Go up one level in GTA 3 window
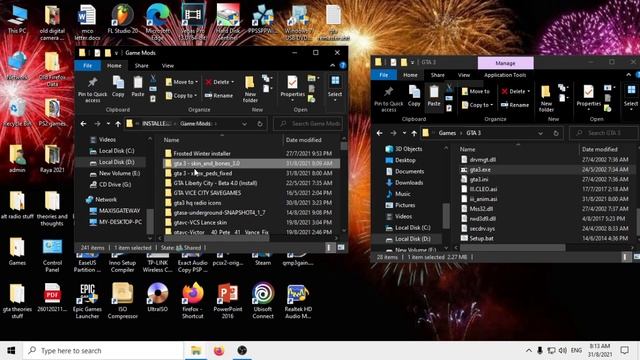 coord(414,133)
